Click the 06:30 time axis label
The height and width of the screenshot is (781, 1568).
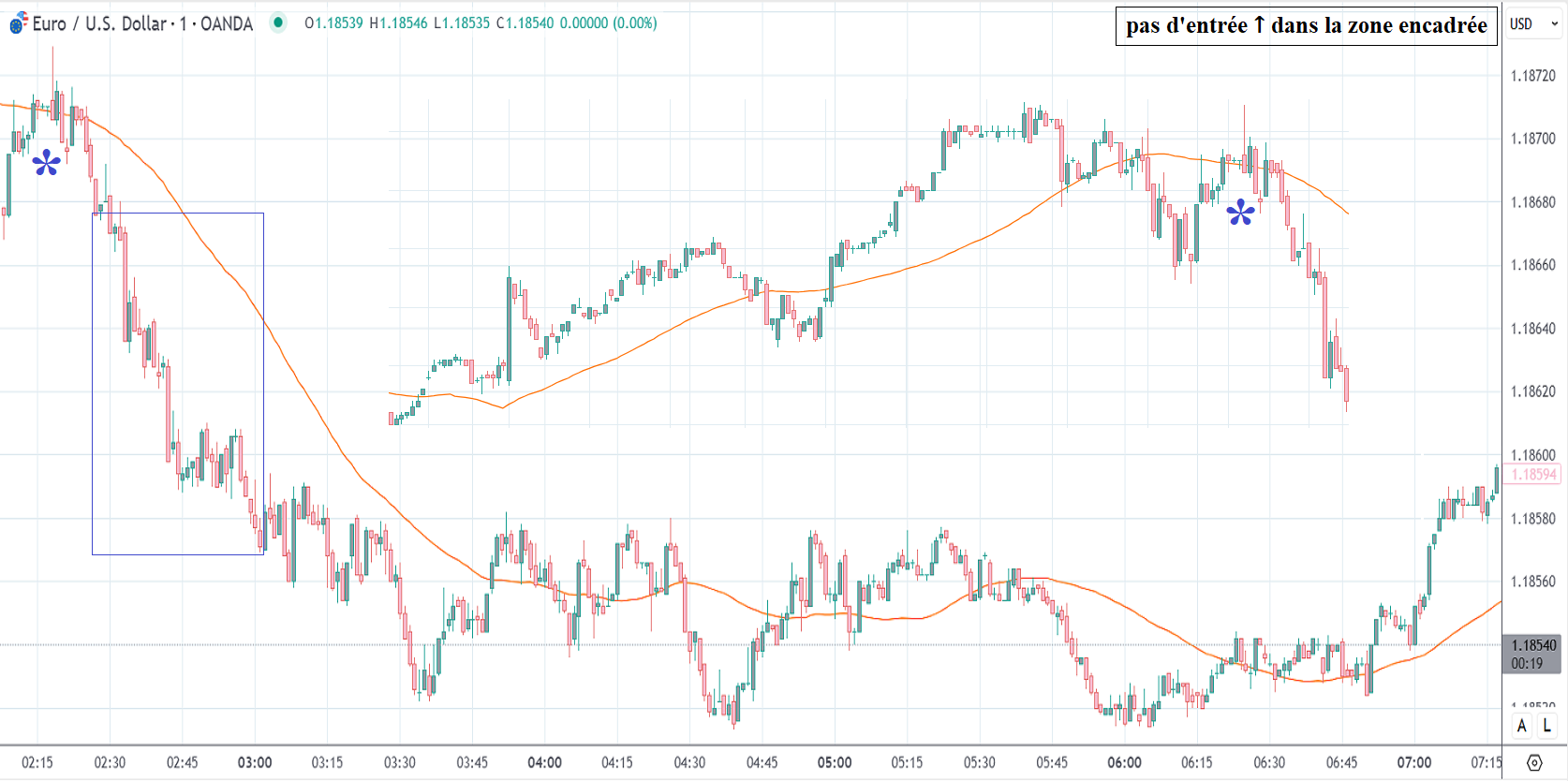(x=1269, y=762)
